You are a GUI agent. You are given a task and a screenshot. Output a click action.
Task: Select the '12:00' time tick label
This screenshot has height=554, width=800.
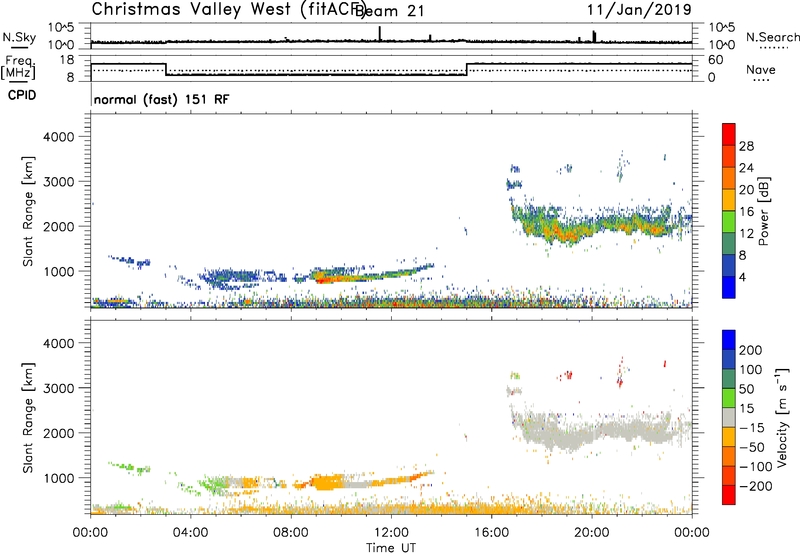click(x=391, y=533)
